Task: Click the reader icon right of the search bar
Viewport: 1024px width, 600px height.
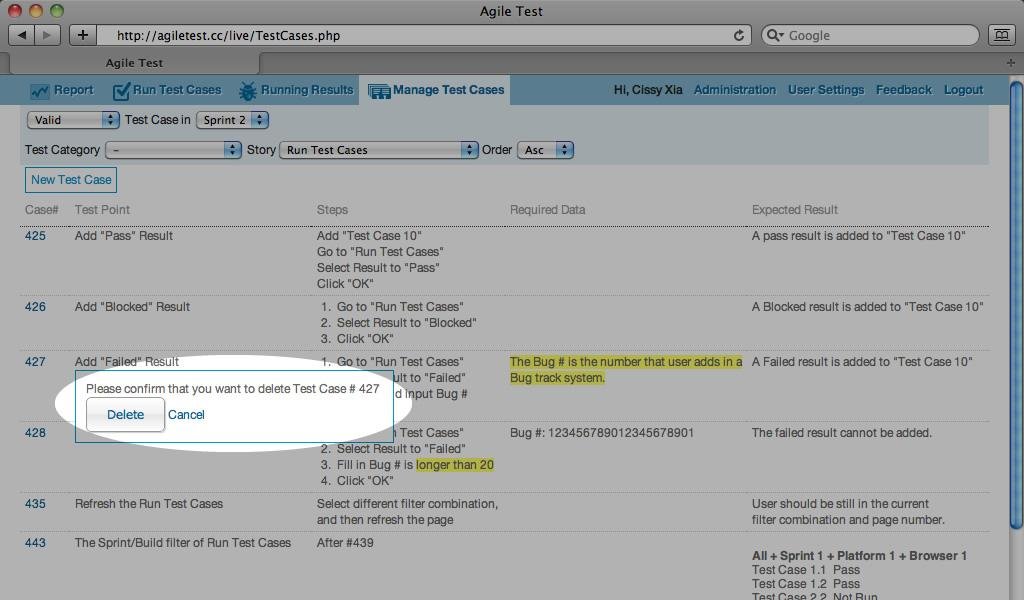Action: (x=1001, y=34)
